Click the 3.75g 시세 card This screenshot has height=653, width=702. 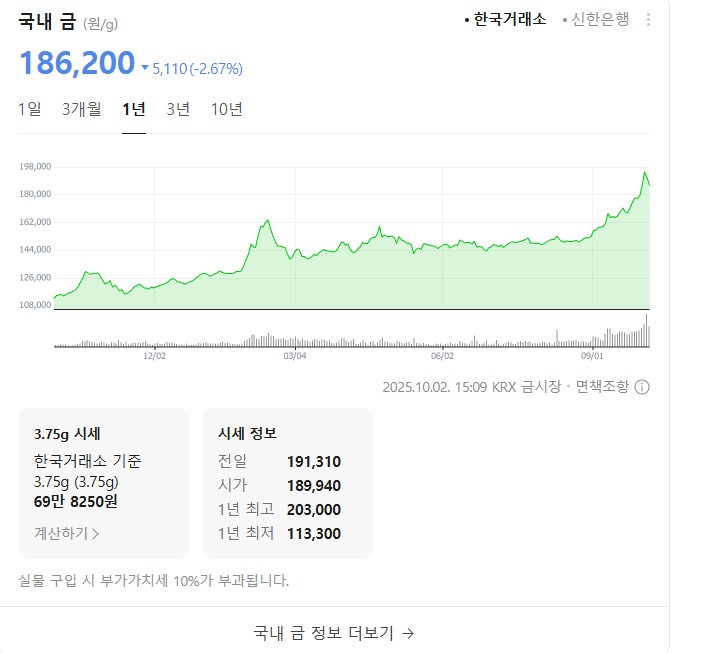[x=104, y=483]
